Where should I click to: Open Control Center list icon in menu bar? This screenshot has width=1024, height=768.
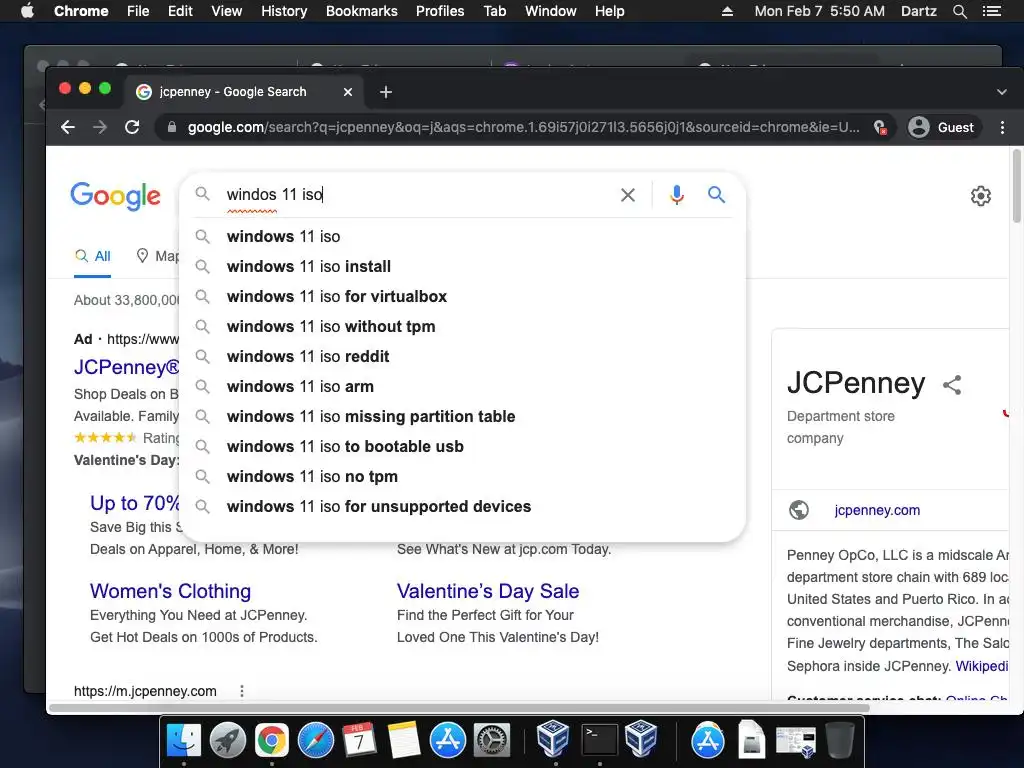point(992,11)
